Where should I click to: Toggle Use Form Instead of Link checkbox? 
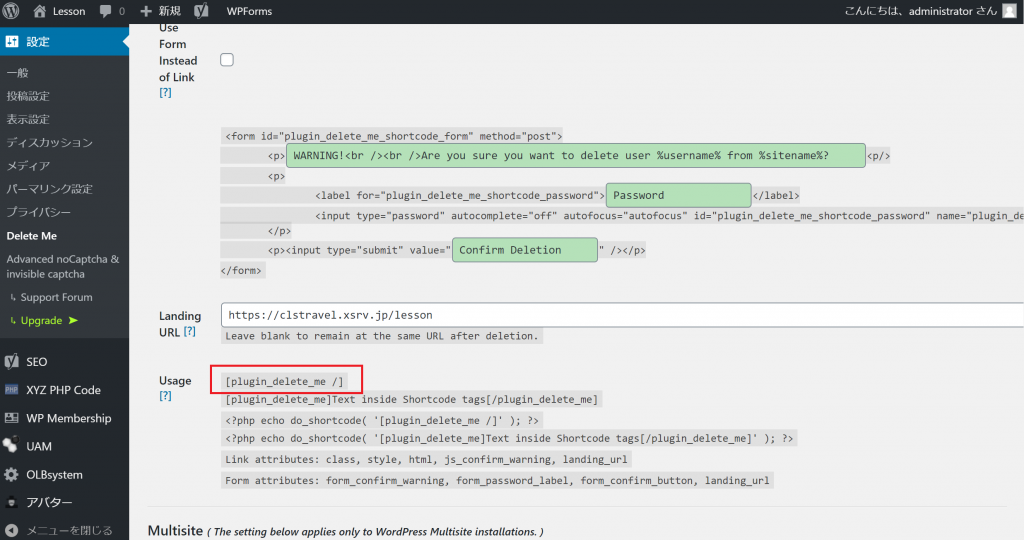pyautogui.click(x=227, y=60)
